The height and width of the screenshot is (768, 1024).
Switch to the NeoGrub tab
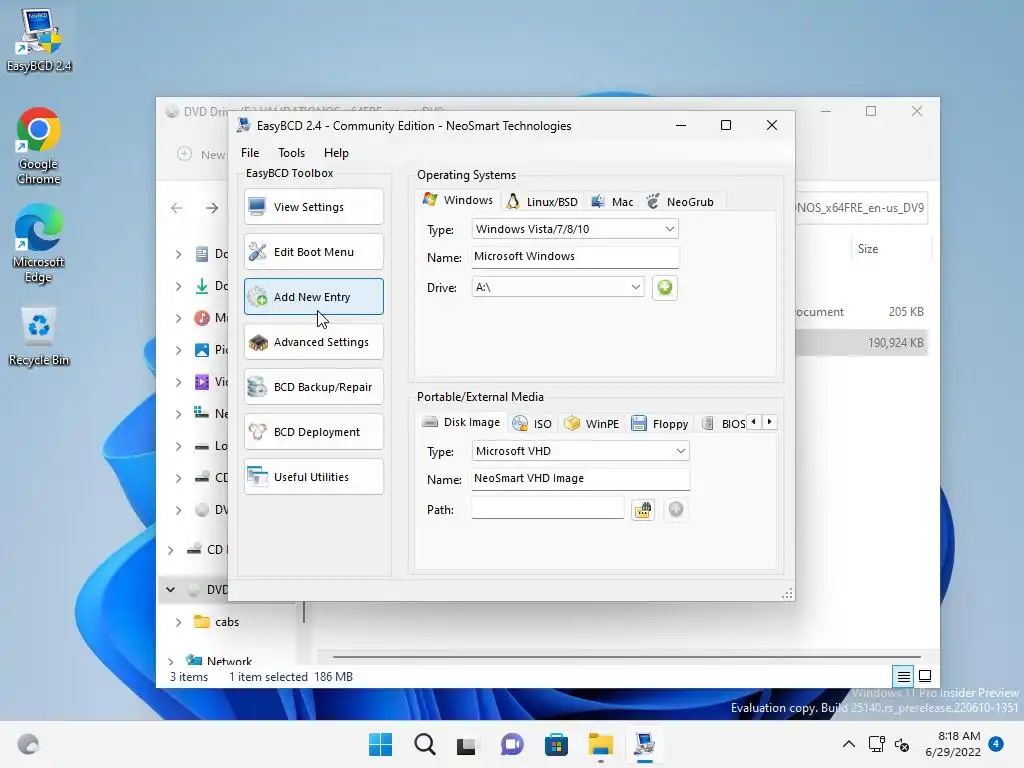click(680, 202)
